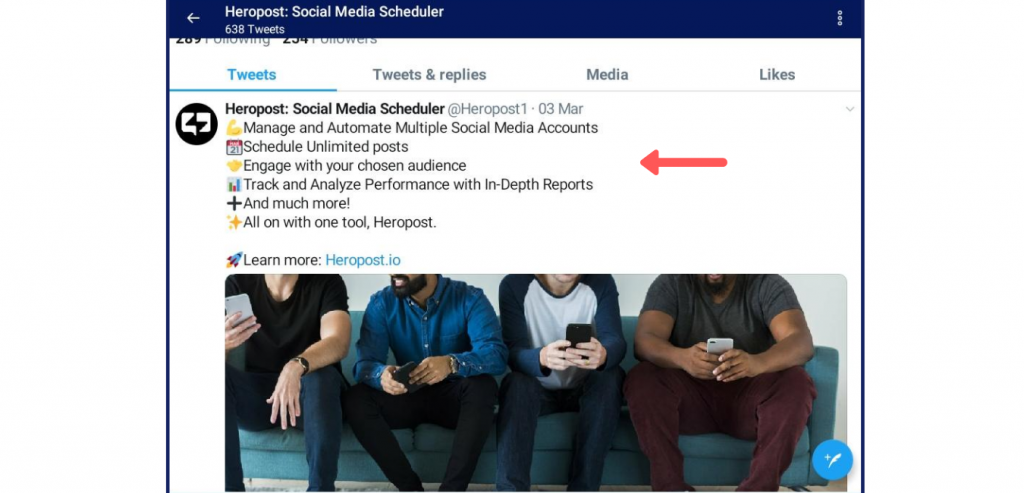The image size is (1024, 493).
Task: Open the tweet image of people on a couch
Action: click(x=536, y=382)
